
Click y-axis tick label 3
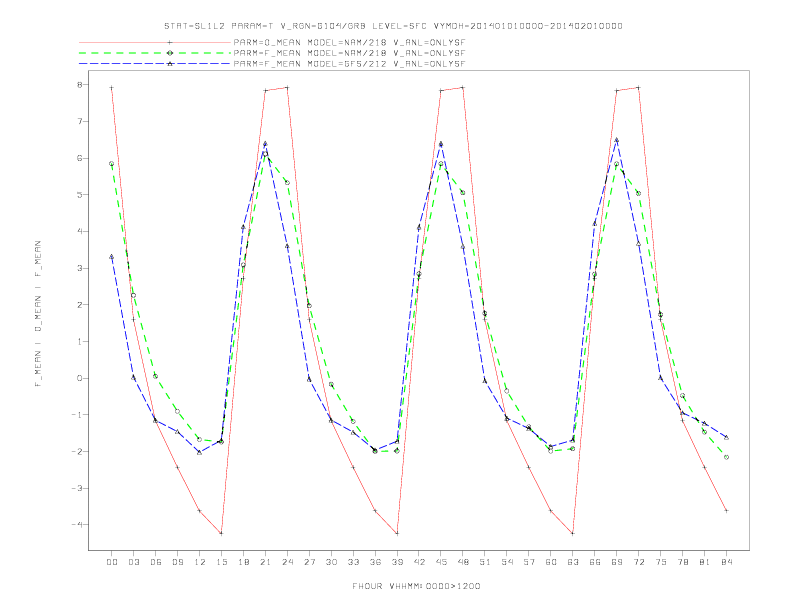pos(80,268)
